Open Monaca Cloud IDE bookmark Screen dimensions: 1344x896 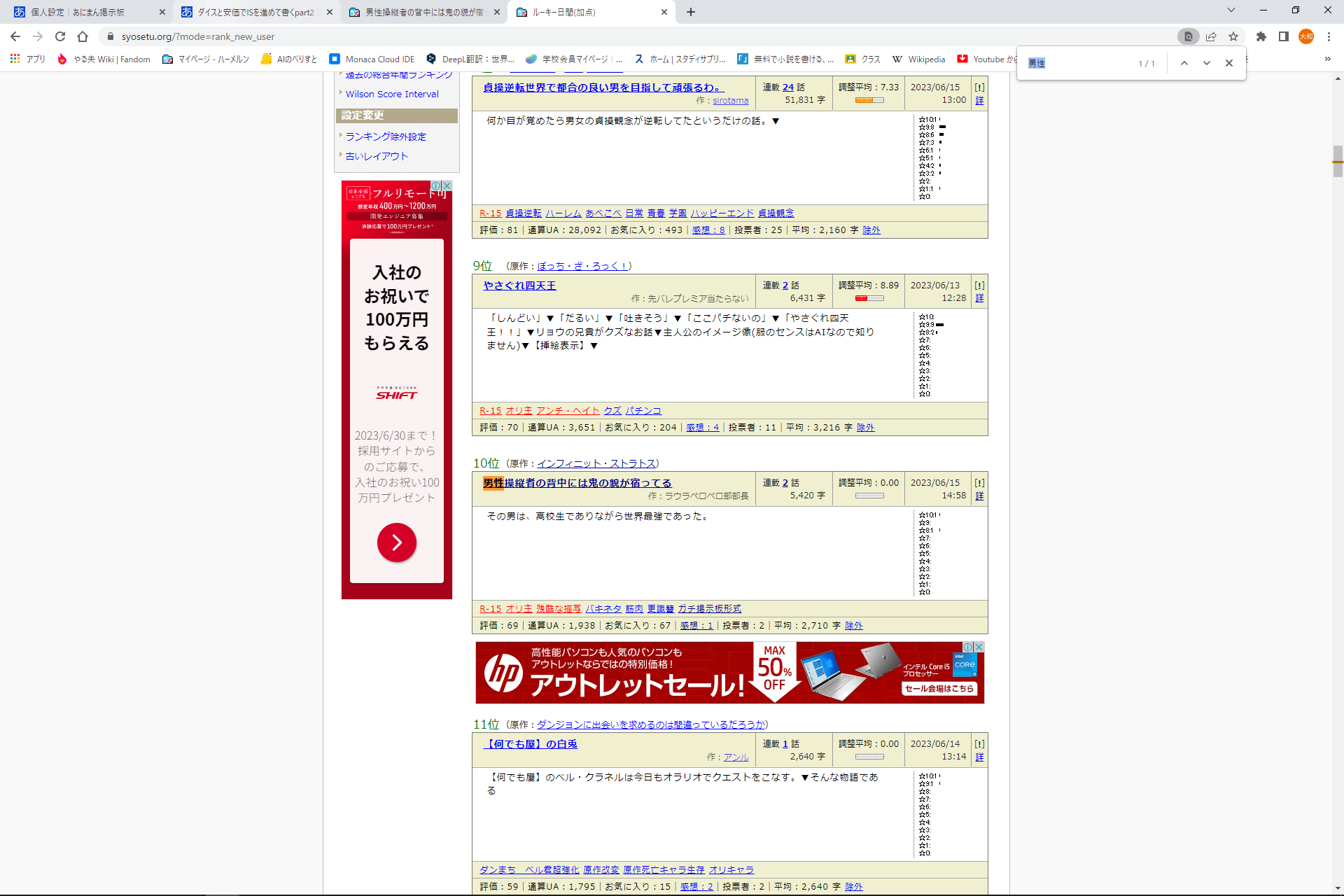pos(372,59)
